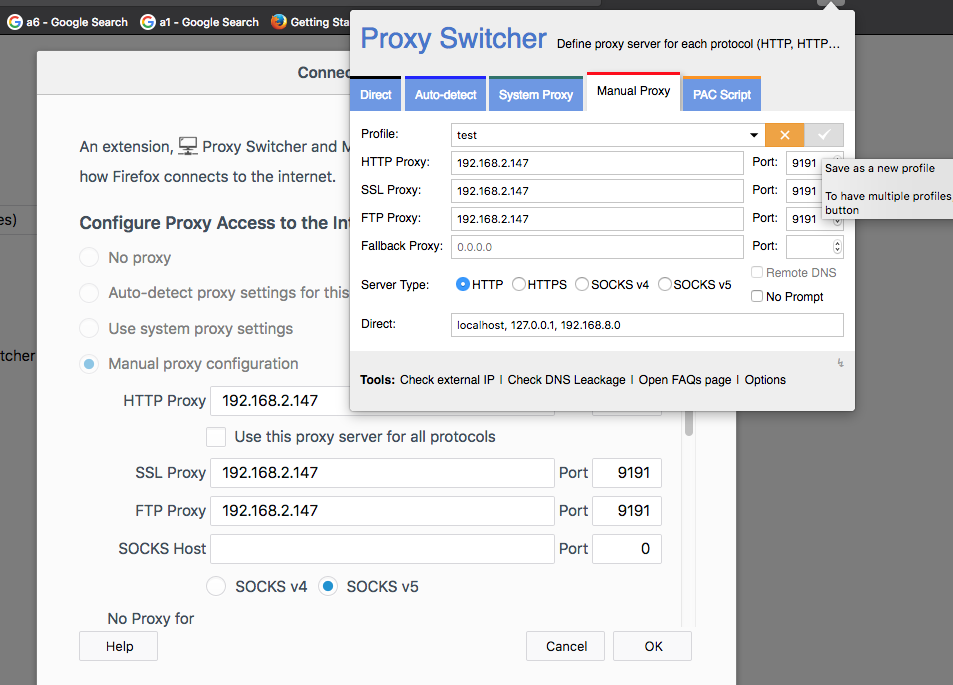Select No proxy option in Firefox dialog
The height and width of the screenshot is (685, 953).
pos(89,257)
